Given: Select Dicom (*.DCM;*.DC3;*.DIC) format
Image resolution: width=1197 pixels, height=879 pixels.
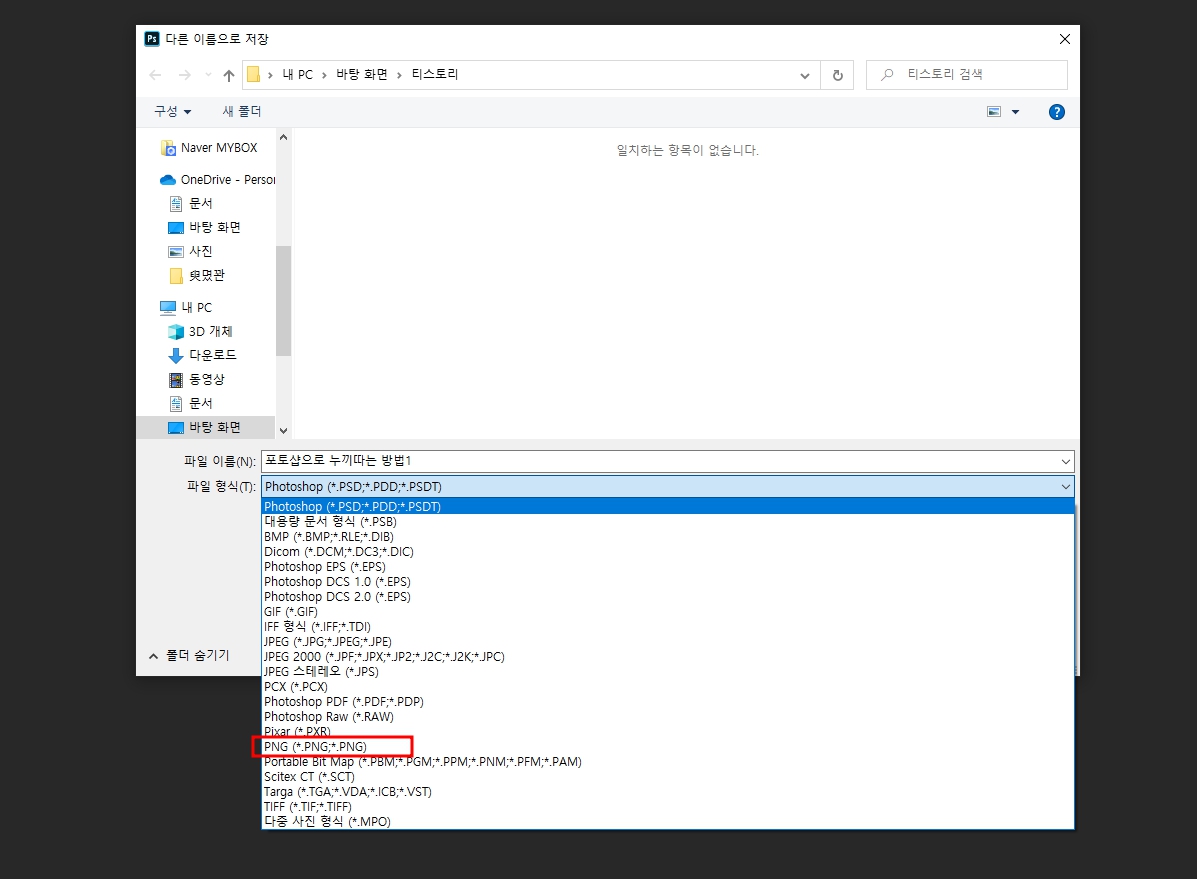Looking at the screenshot, I should 668,551.
